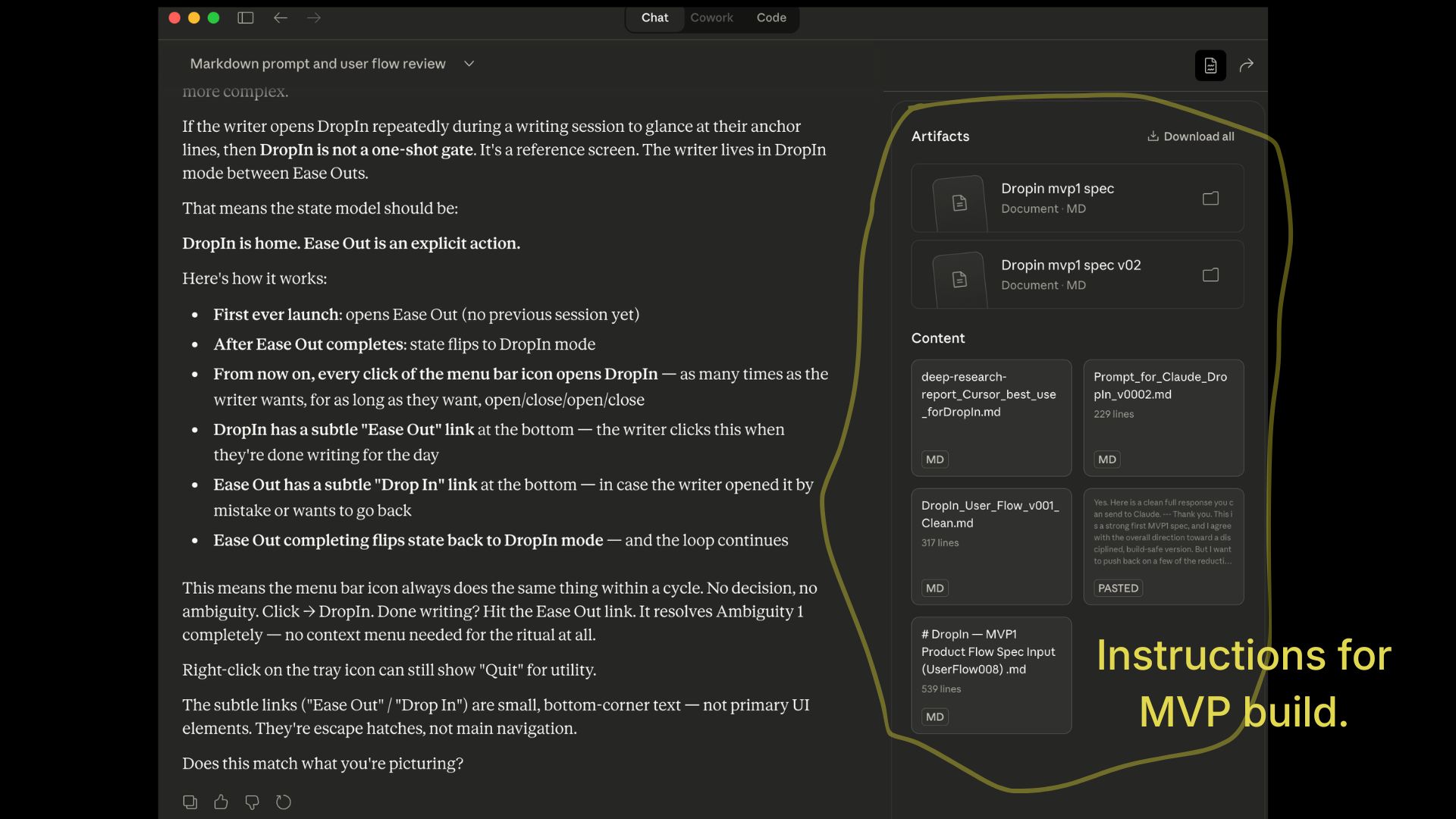Click the share arrow icon
The image size is (1456, 819).
point(1247,65)
